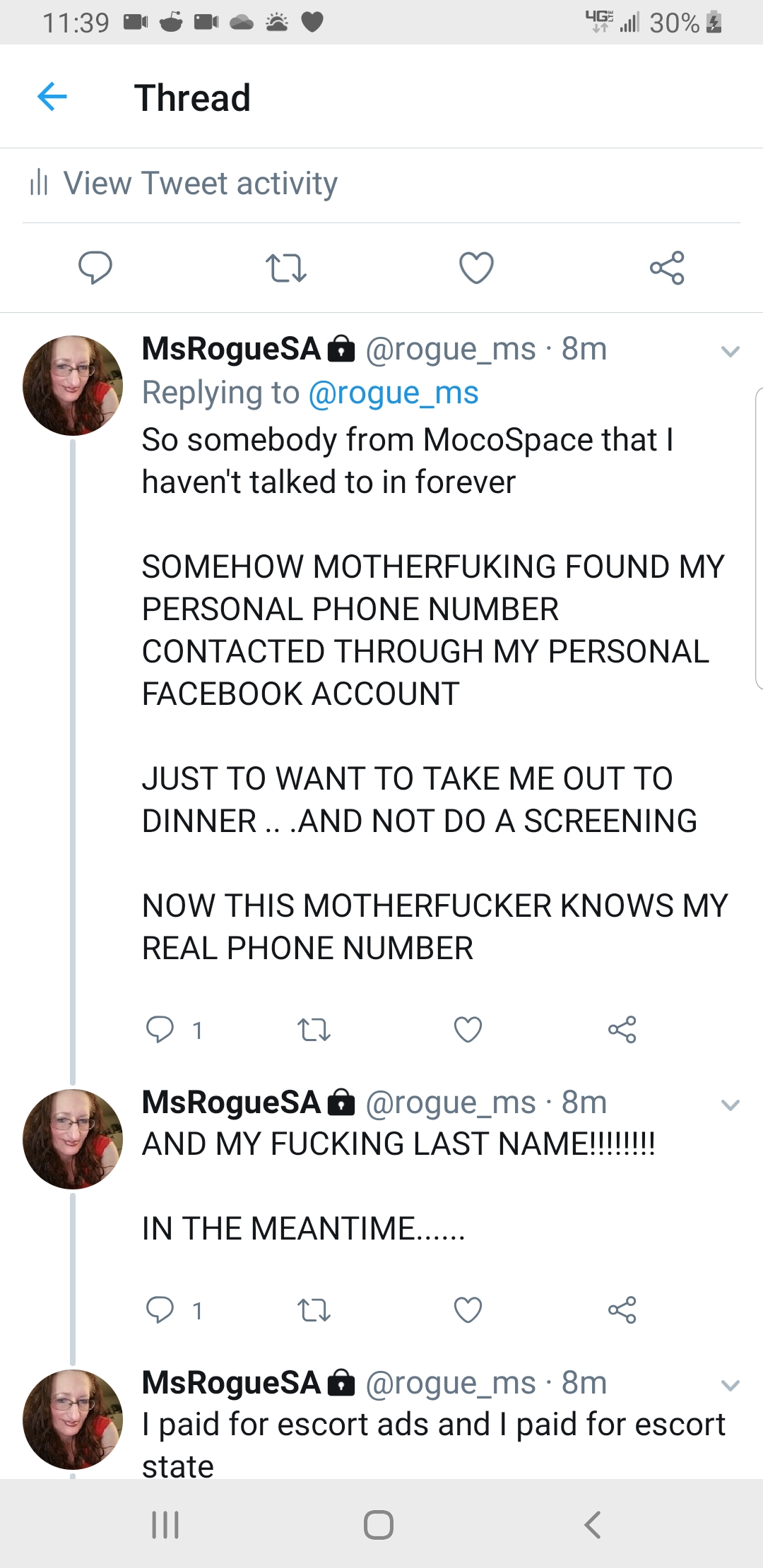Image resolution: width=763 pixels, height=1568 pixels.
Task: Open dropdown arrow on MocoSpace tweet
Action: point(730,351)
